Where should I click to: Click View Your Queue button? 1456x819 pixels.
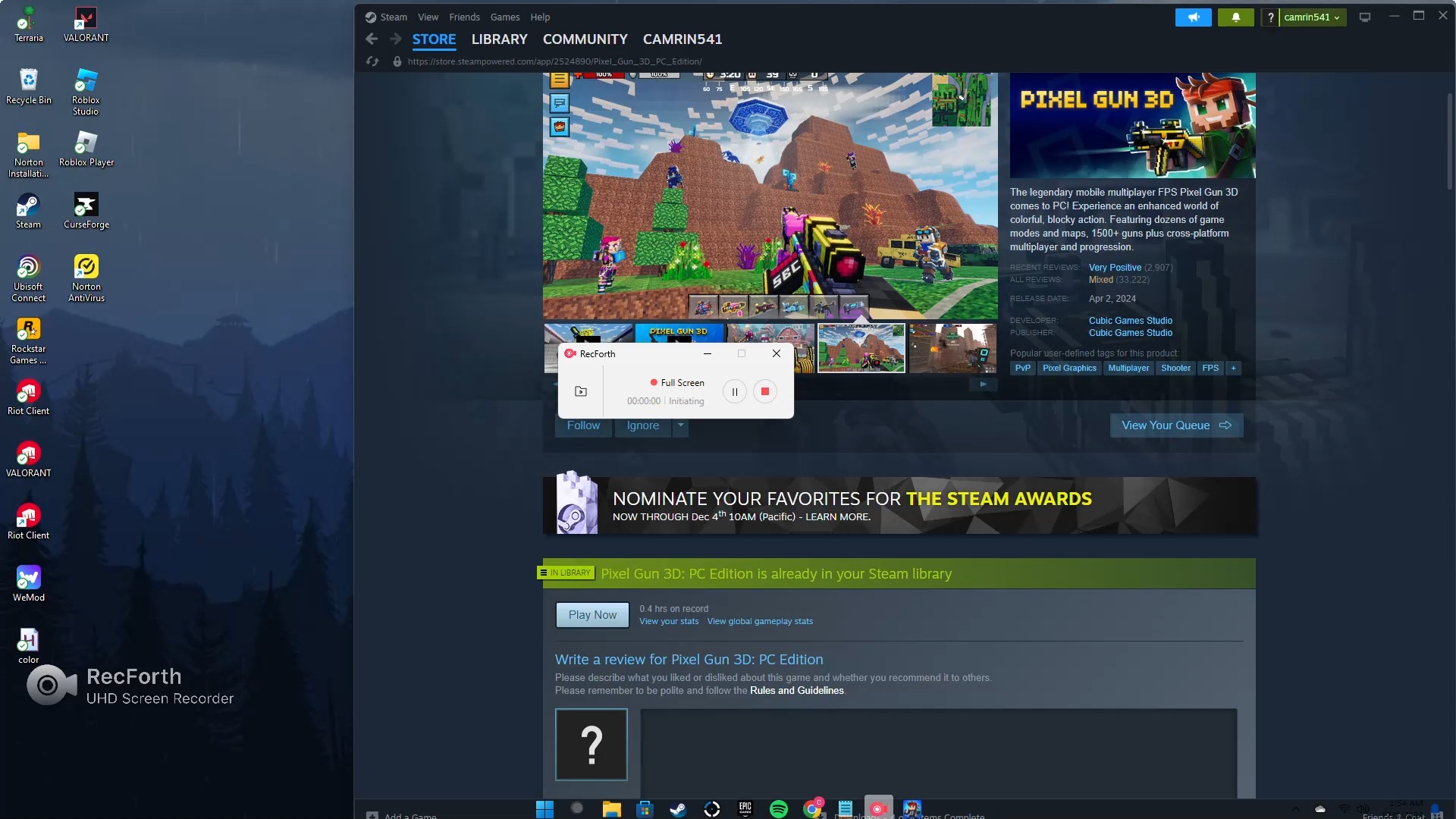pyautogui.click(x=1176, y=425)
